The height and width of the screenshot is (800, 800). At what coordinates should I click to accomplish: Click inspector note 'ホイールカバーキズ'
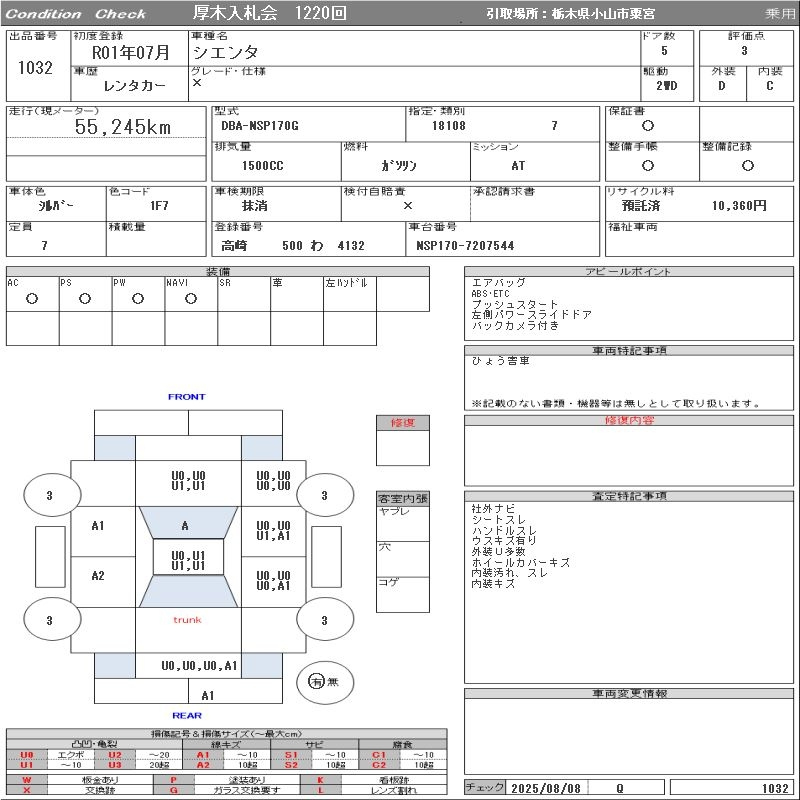[520, 562]
